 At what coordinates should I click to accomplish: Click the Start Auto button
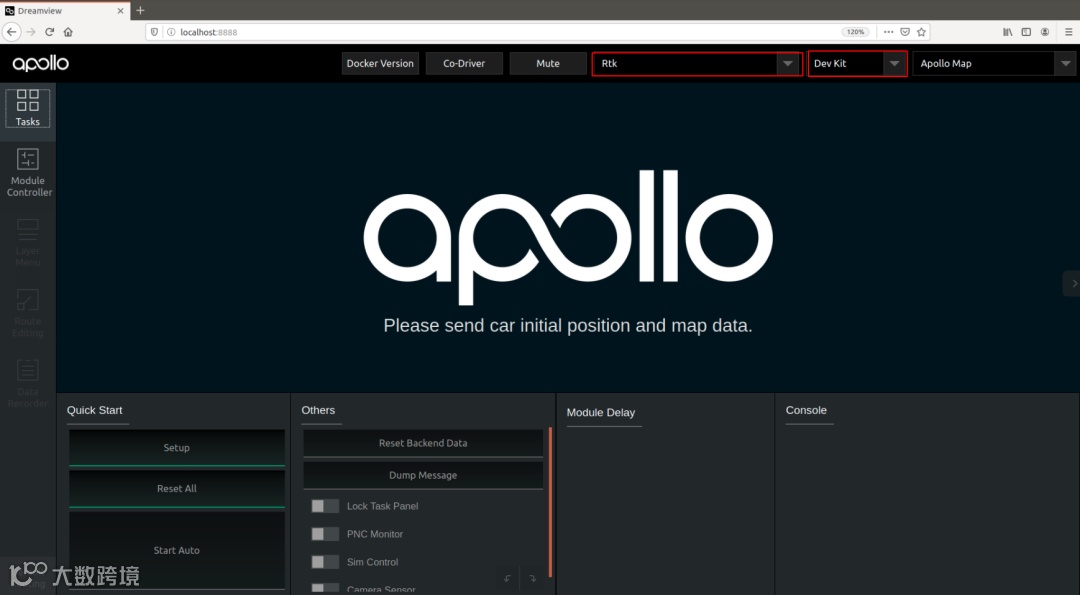(x=176, y=550)
